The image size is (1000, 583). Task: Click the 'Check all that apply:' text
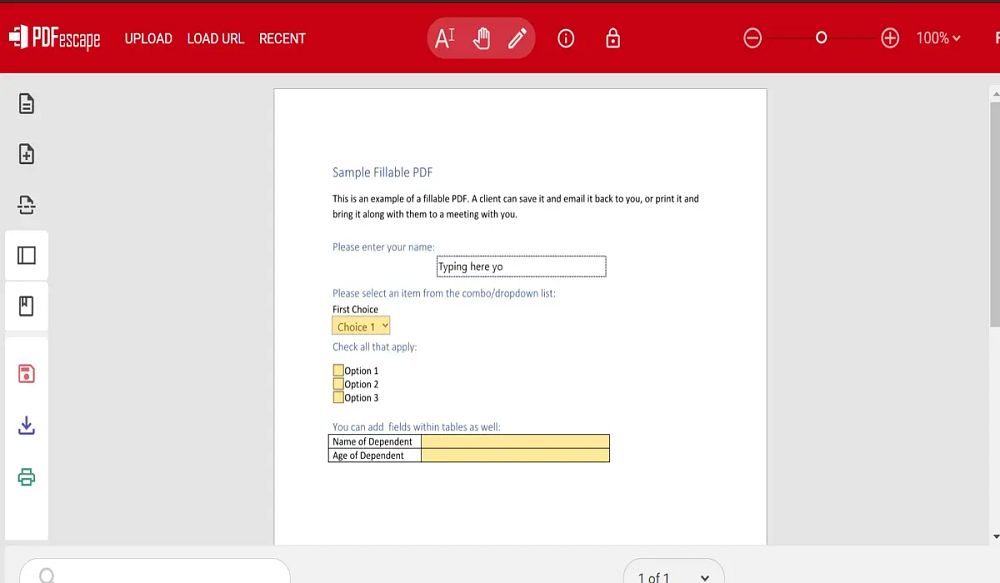pos(374,347)
